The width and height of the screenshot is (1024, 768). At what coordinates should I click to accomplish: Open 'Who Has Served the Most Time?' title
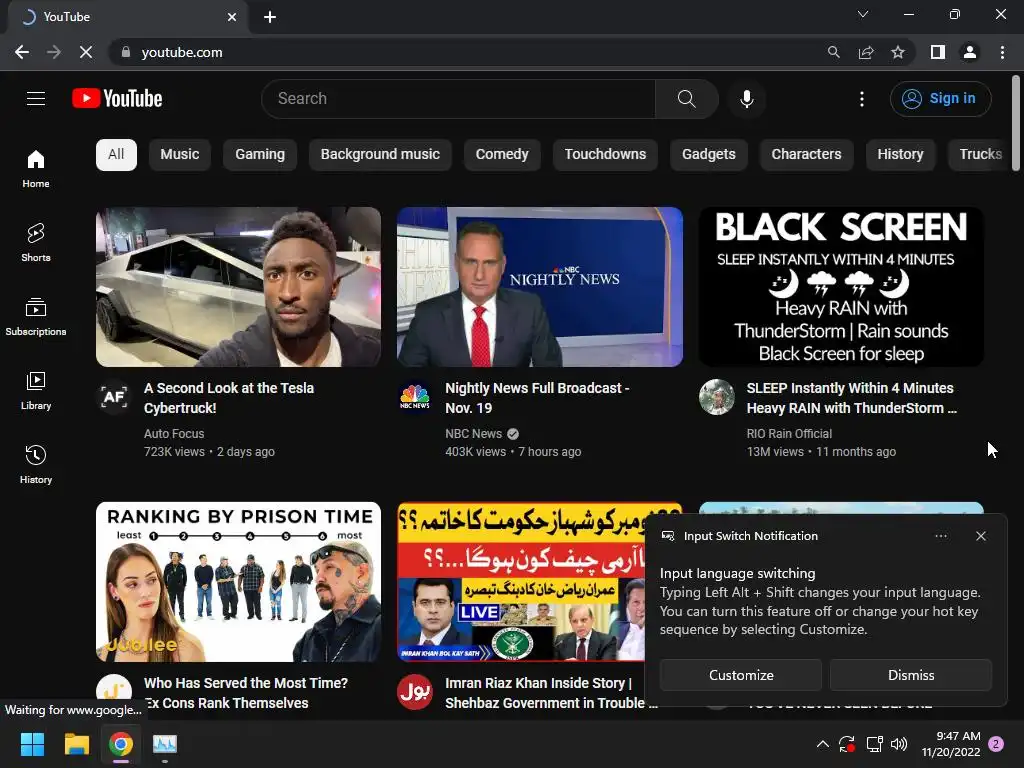click(246, 693)
